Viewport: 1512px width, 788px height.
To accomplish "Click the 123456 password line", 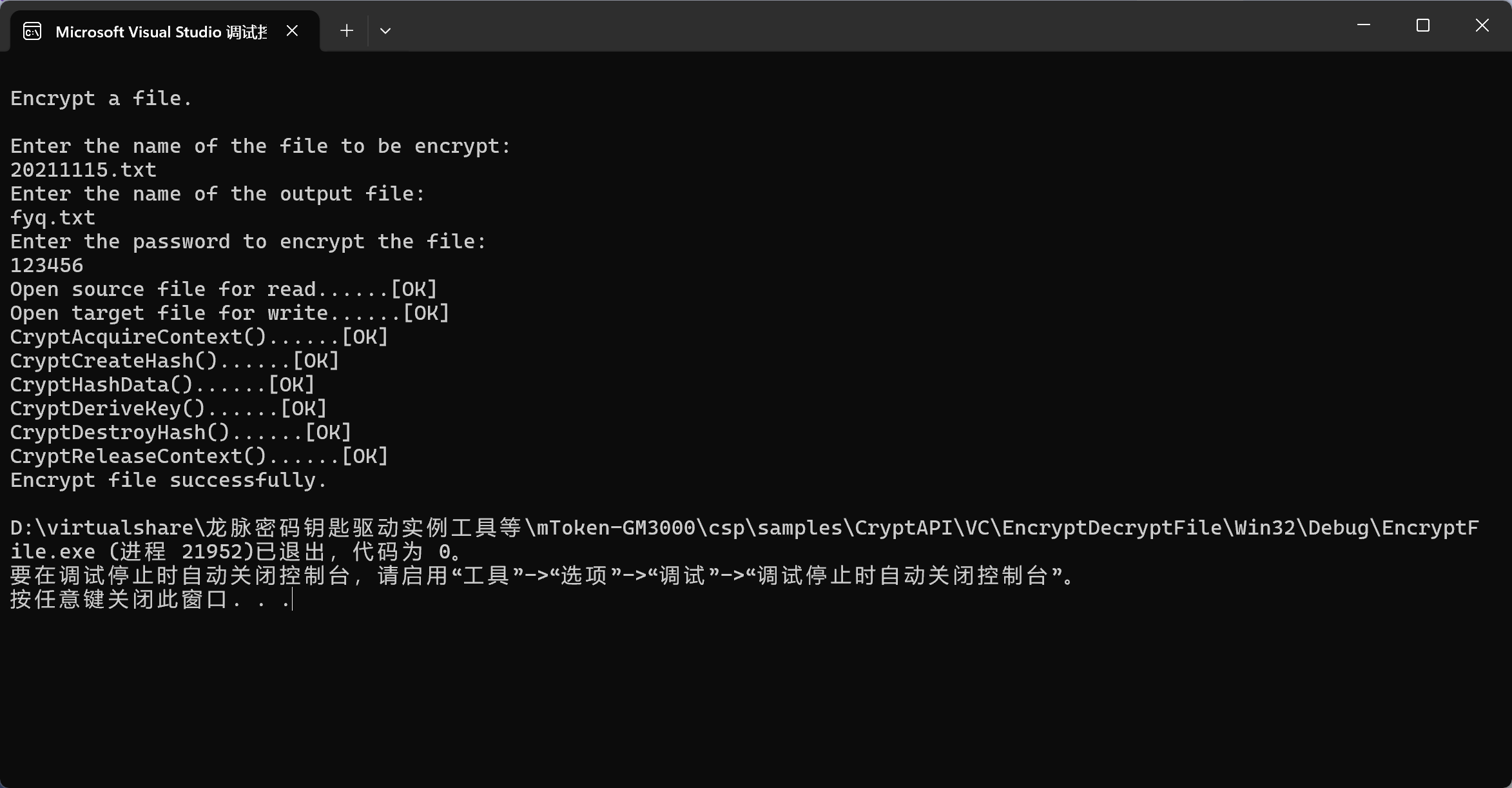I will [46, 266].
